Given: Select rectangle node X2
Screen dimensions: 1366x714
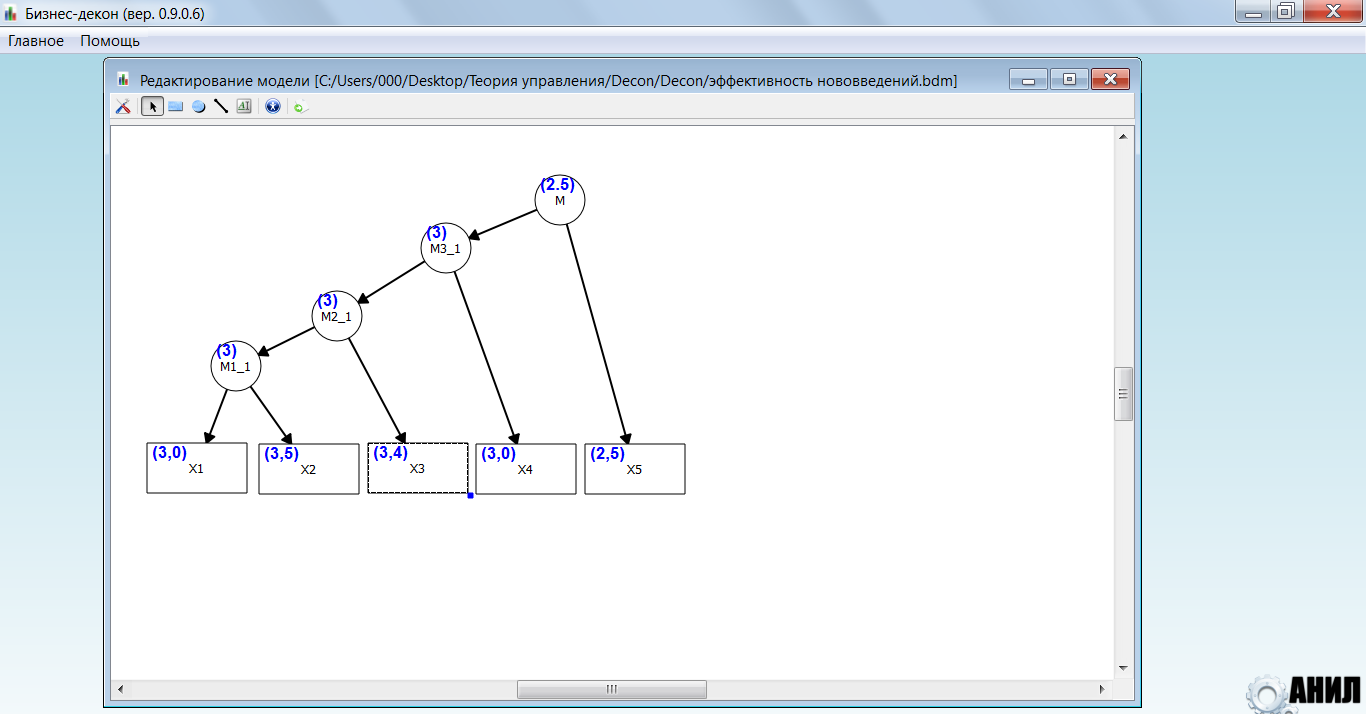Looking at the screenshot, I should click(309, 469).
